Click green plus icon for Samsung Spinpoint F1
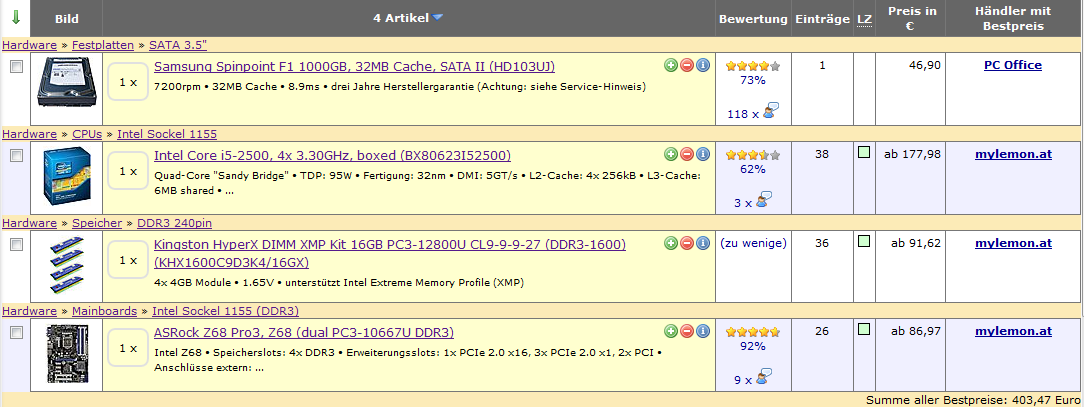This screenshot has width=1084, height=407. 671,66
